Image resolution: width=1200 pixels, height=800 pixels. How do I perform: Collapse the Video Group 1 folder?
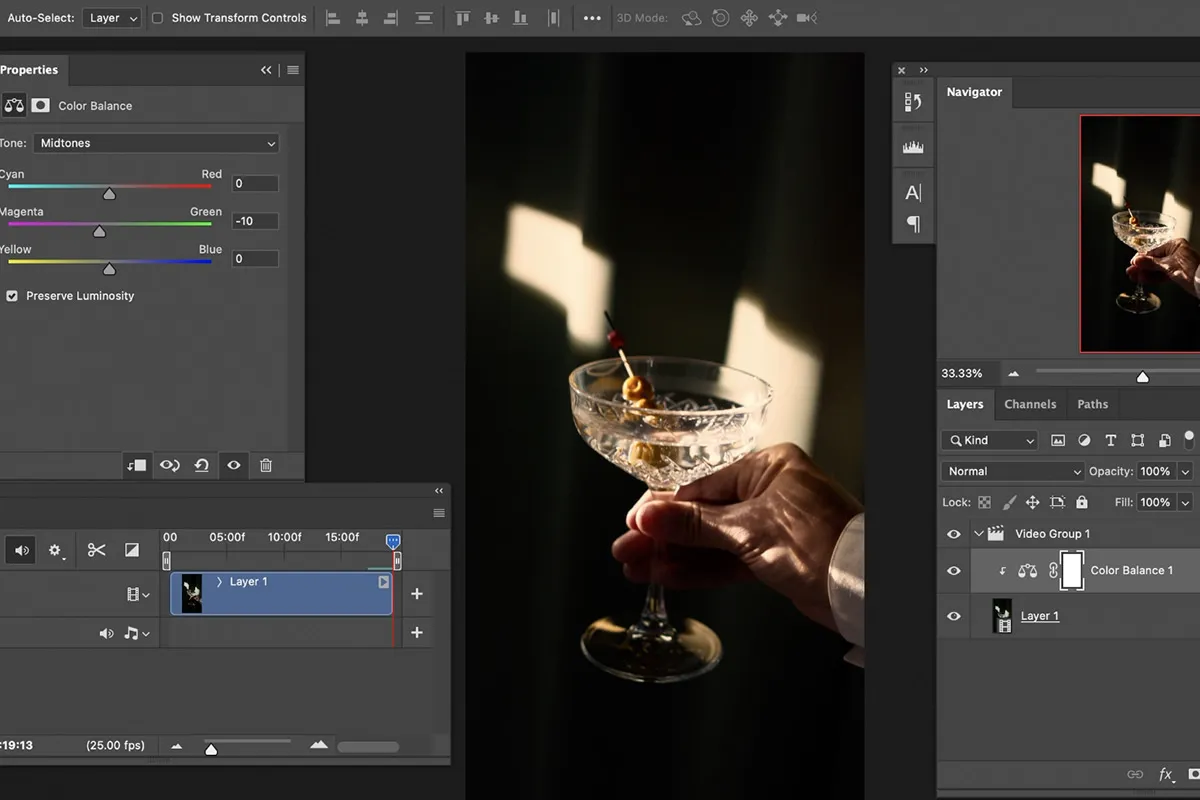[979, 534]
